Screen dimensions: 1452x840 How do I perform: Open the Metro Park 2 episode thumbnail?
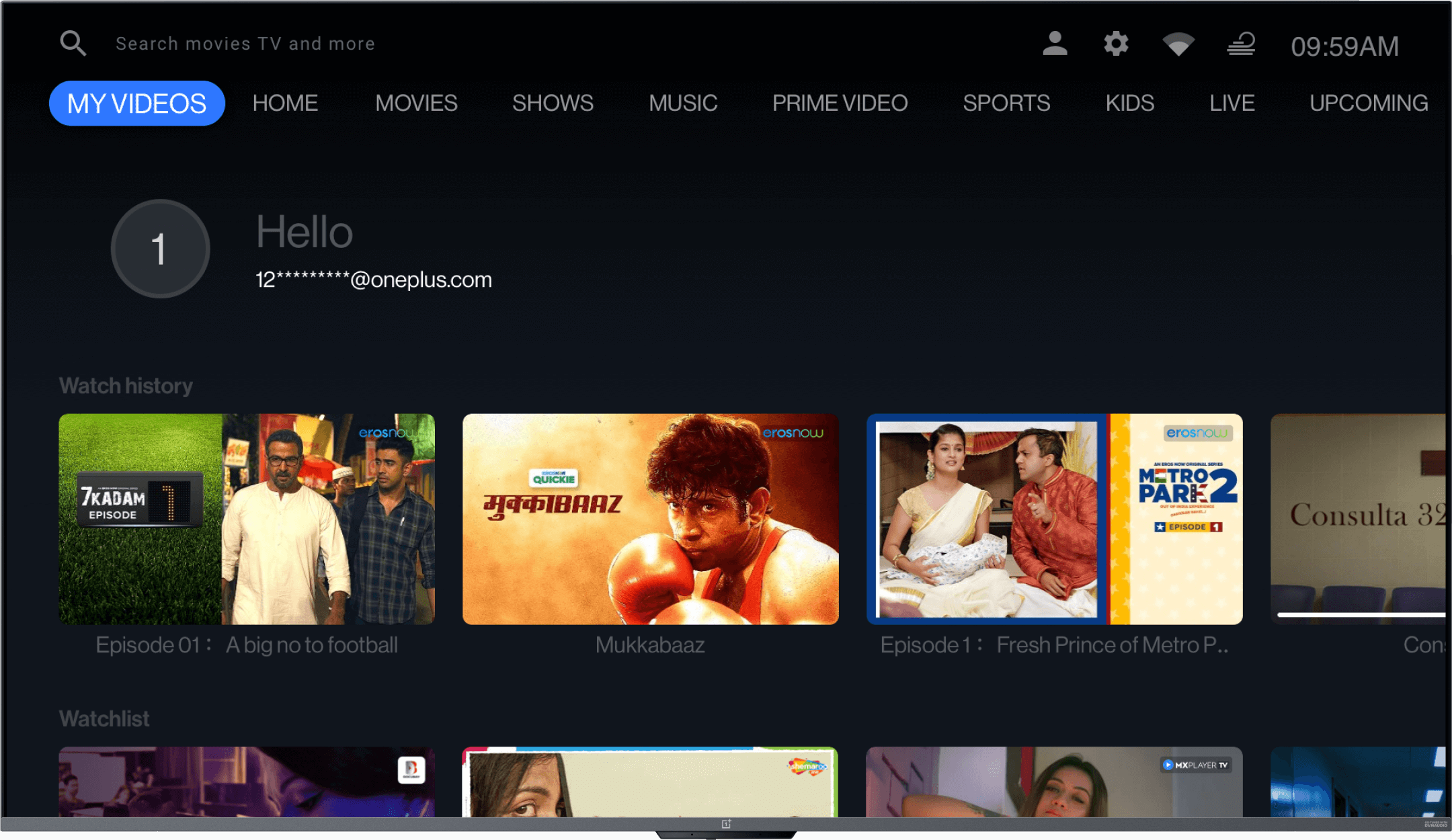click(1055, 519)
